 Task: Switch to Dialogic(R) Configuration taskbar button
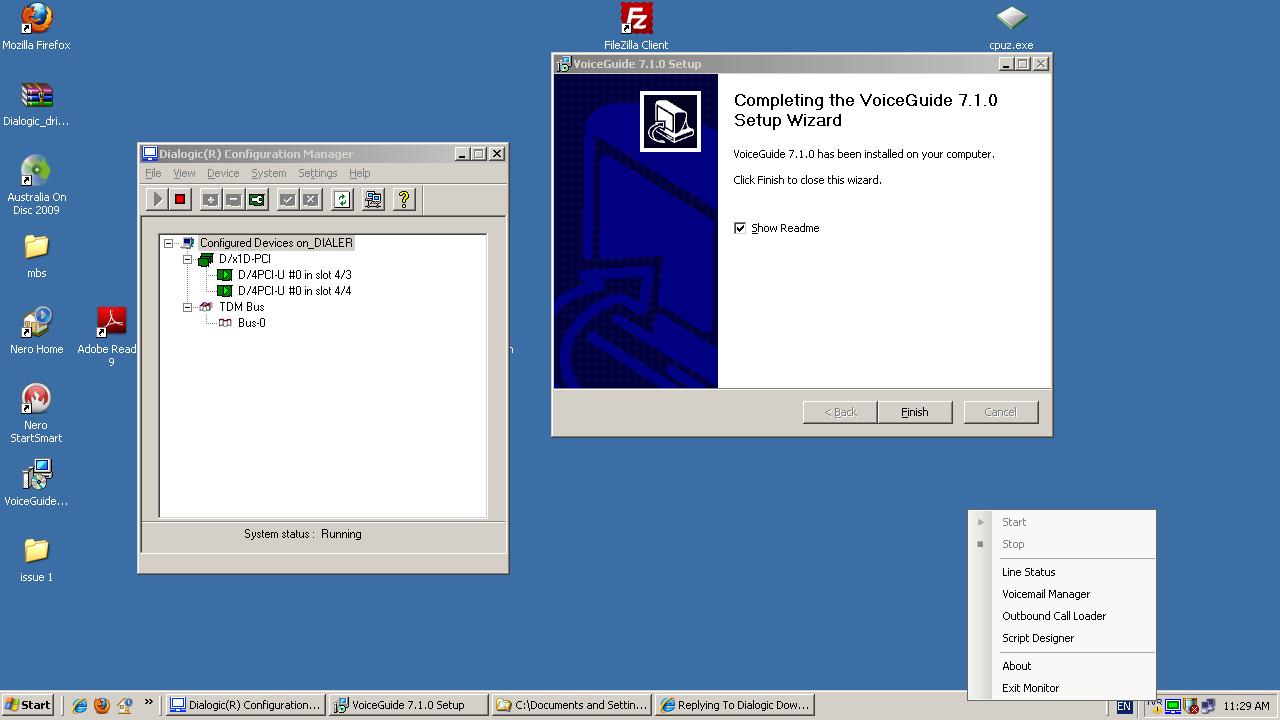click(x=246, y=705)
